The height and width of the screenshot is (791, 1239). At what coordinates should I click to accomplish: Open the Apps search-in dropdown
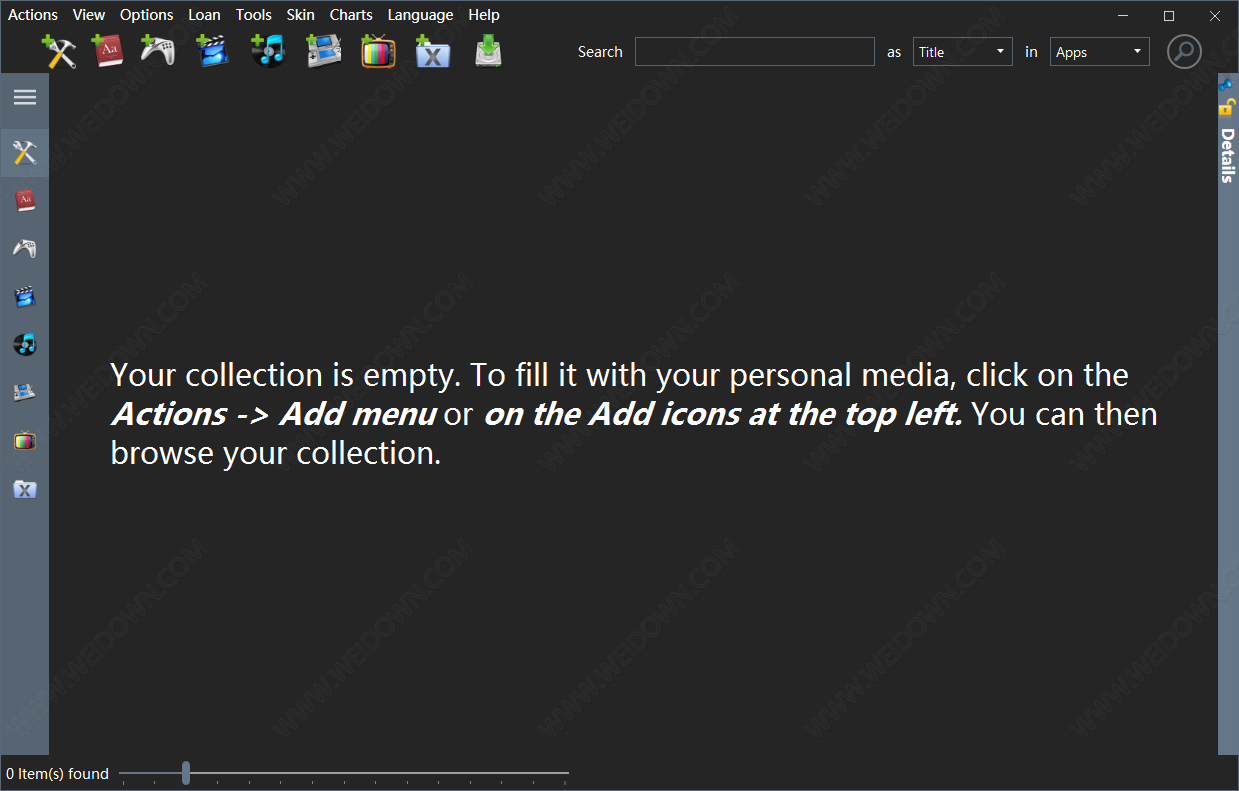[x=1099, y=52]
